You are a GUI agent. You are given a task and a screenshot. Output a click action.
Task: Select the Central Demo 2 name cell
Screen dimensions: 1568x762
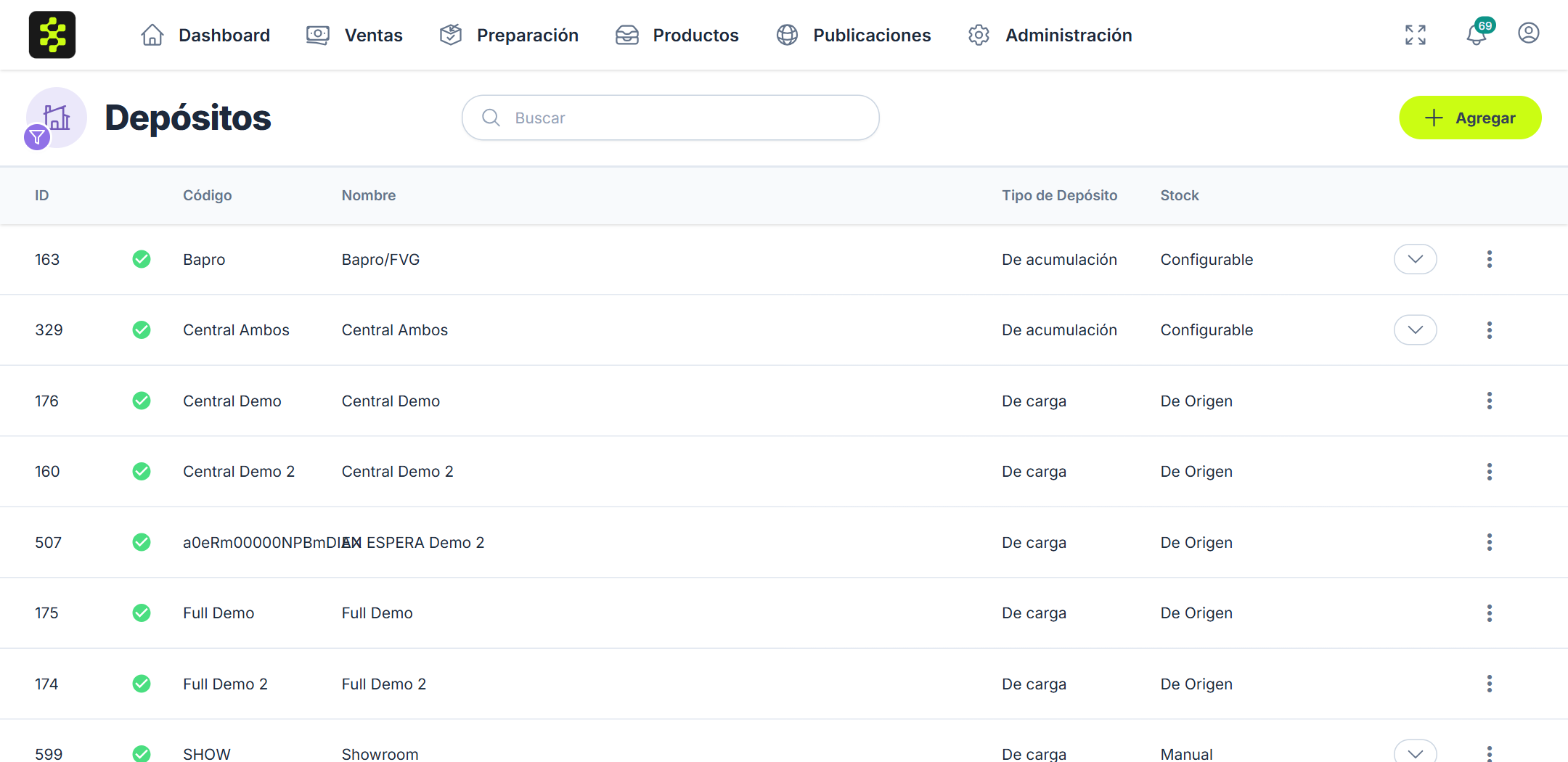pos(398,472)
